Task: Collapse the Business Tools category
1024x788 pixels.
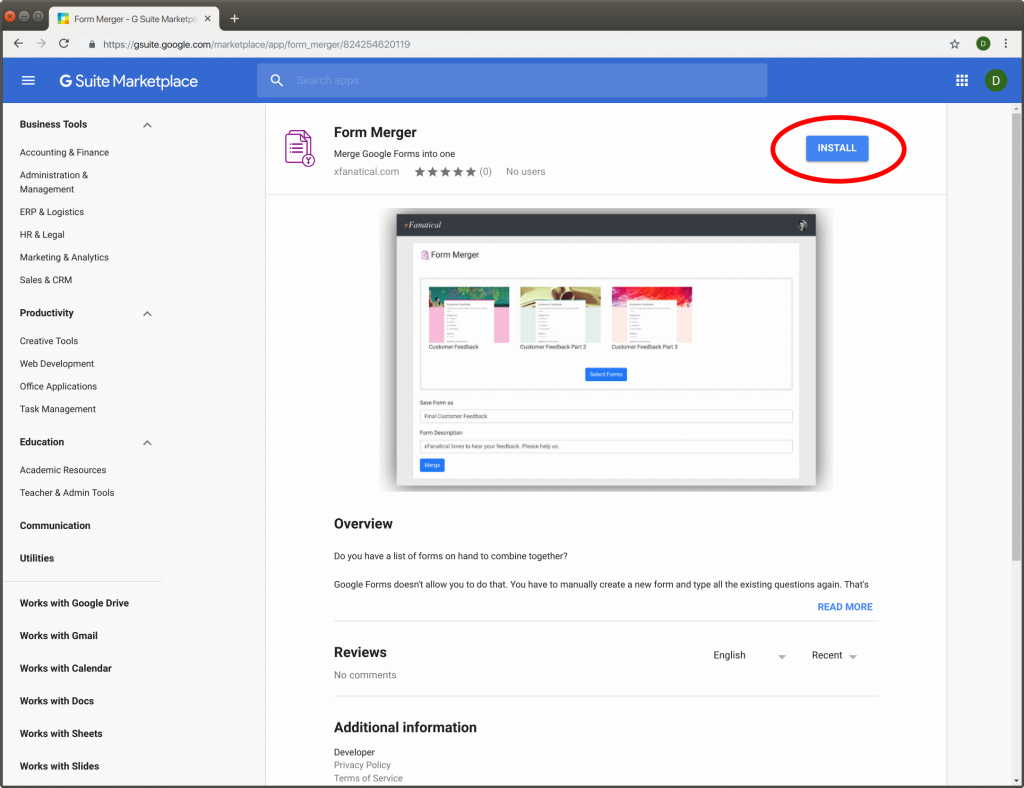Action: click(x=148, y=125)
